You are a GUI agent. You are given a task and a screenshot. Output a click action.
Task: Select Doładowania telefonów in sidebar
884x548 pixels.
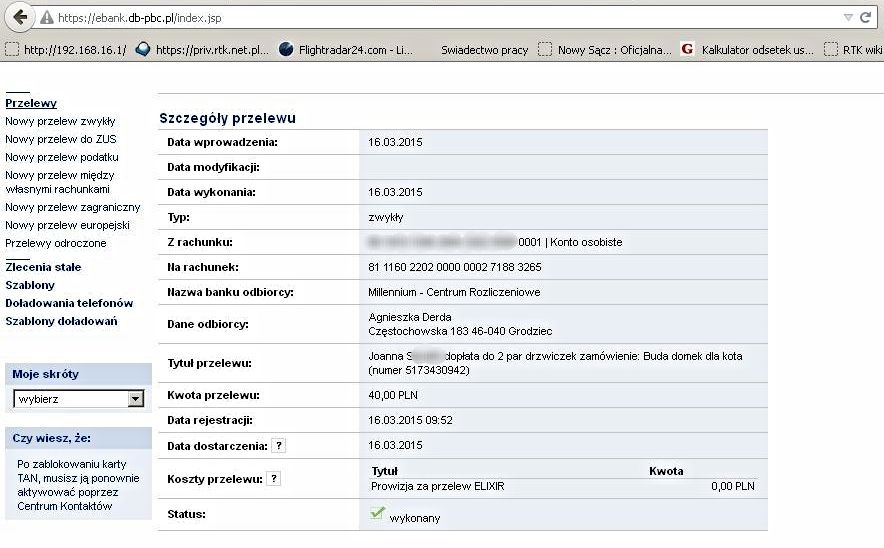[69, 303]
